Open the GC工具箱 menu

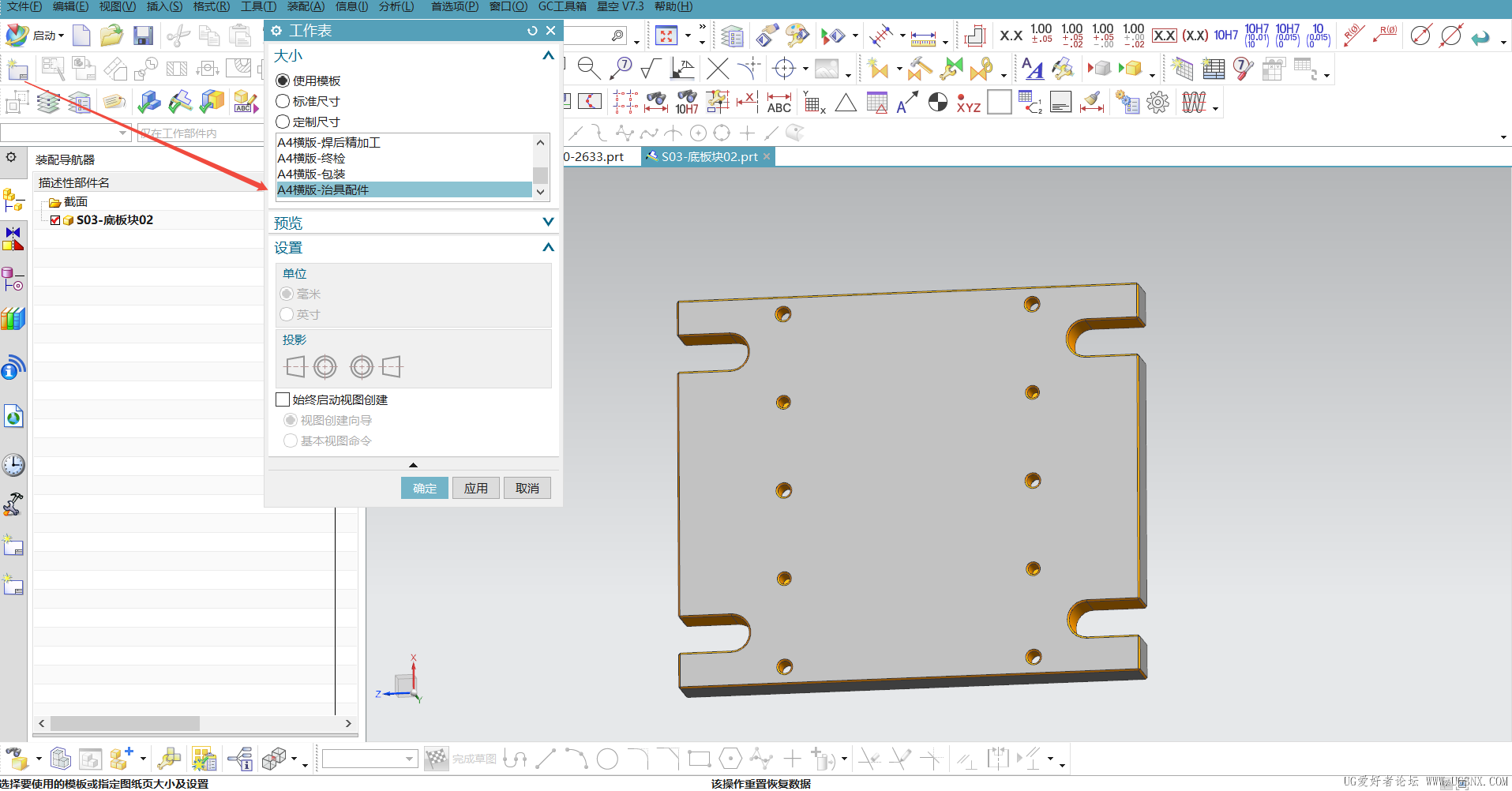(562, 6)
